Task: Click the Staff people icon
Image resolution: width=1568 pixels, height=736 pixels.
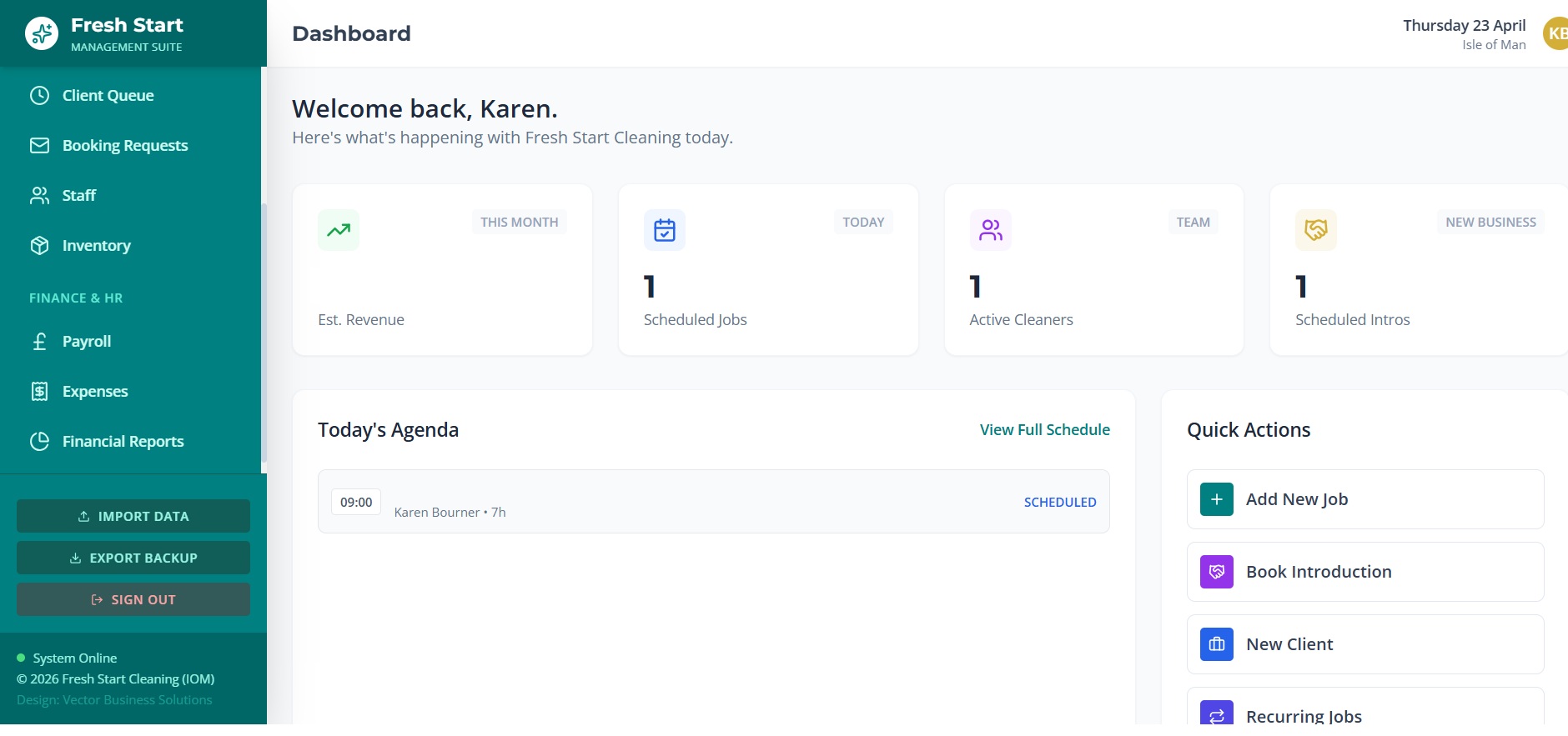Action: (x=39, y=195)
